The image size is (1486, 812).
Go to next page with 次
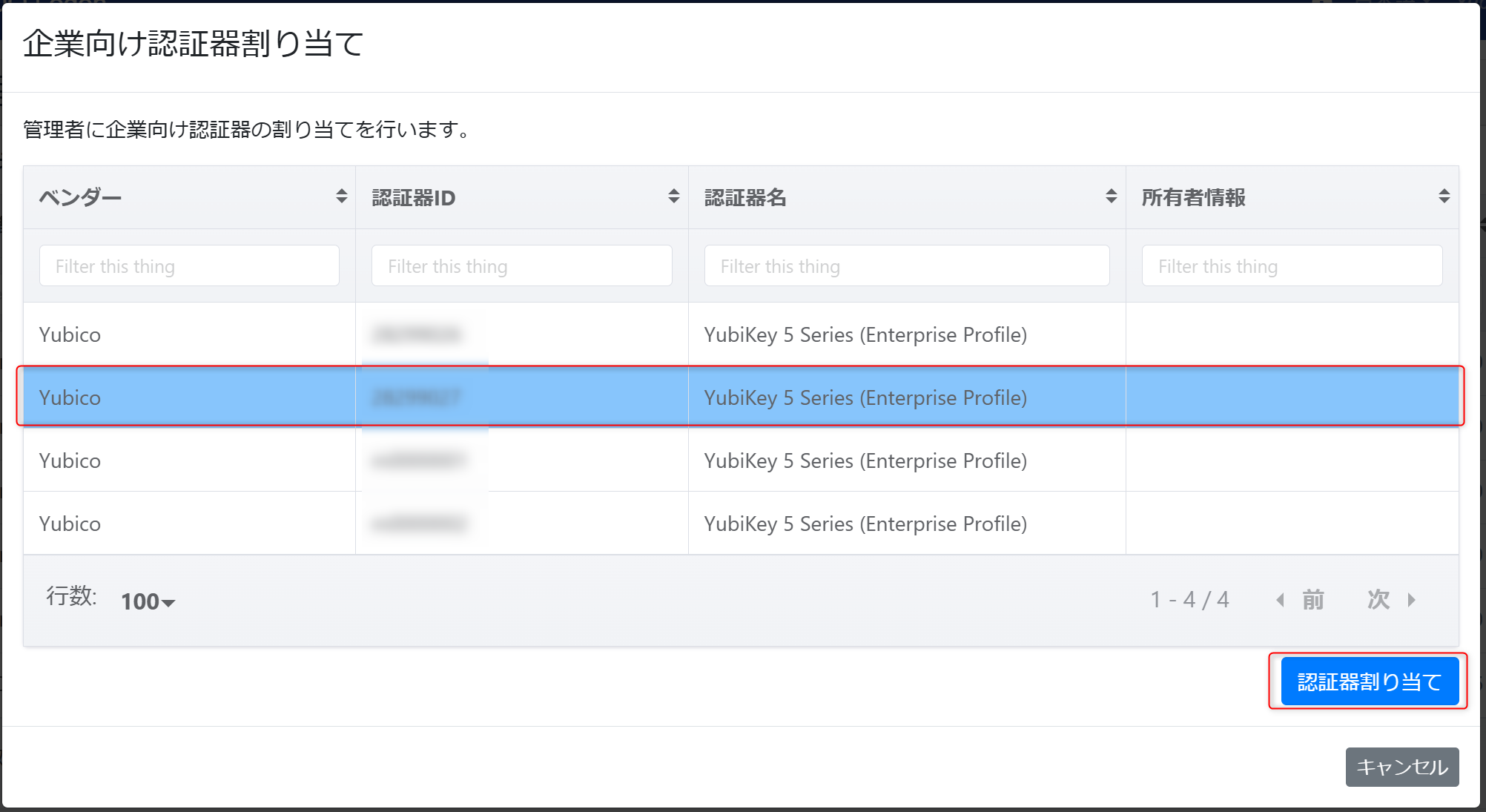(1378, 600)
